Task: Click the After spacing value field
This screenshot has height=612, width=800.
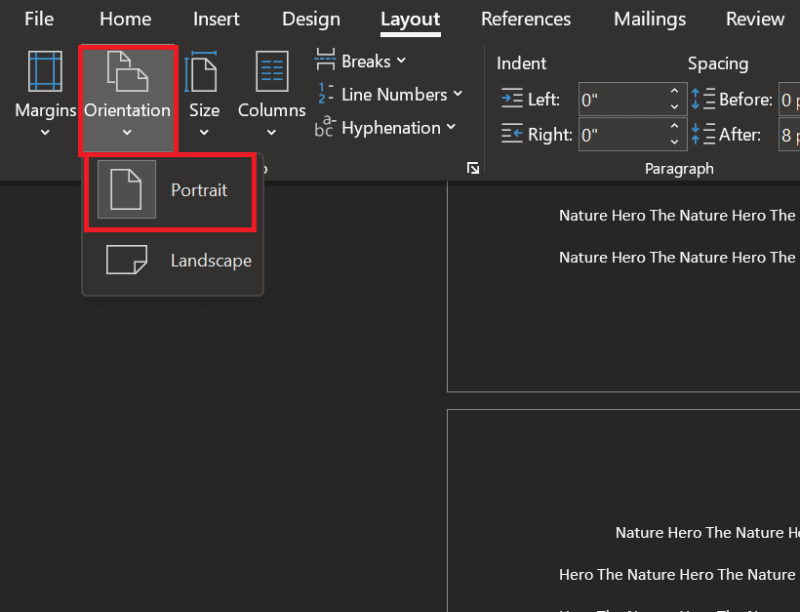Action: click(790, 133)
